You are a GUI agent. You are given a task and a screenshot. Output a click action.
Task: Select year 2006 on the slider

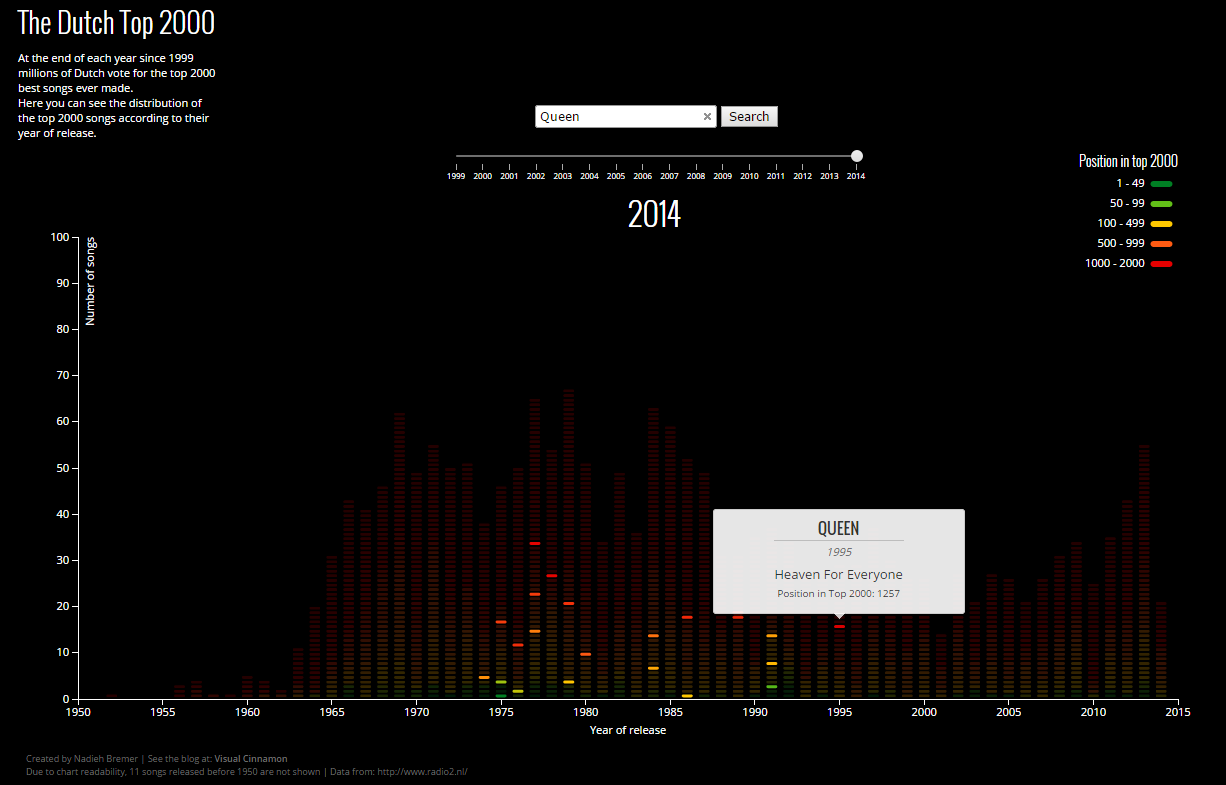click(643, 175)
